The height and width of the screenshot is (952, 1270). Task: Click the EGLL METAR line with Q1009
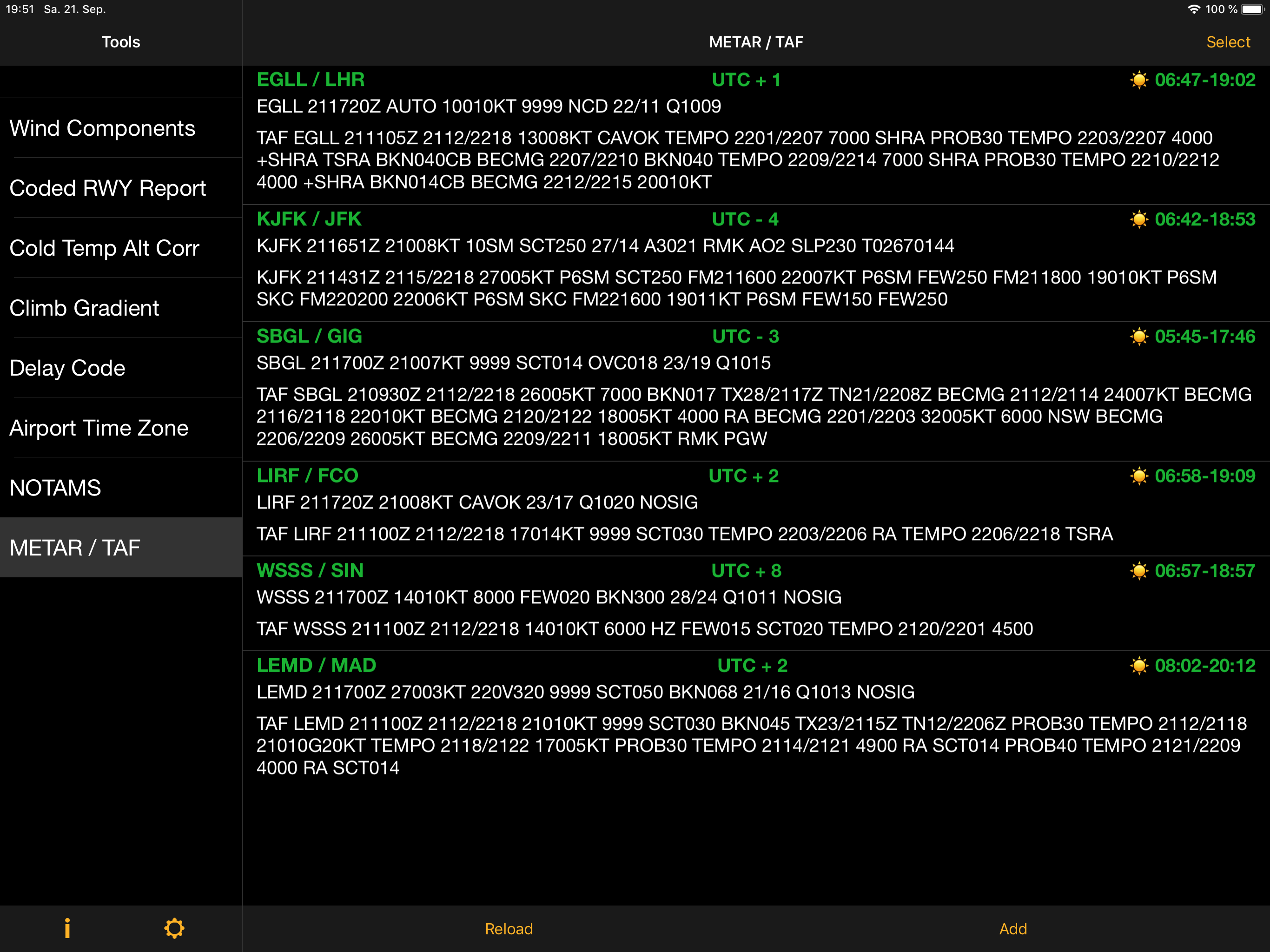(x=489, y=106)
